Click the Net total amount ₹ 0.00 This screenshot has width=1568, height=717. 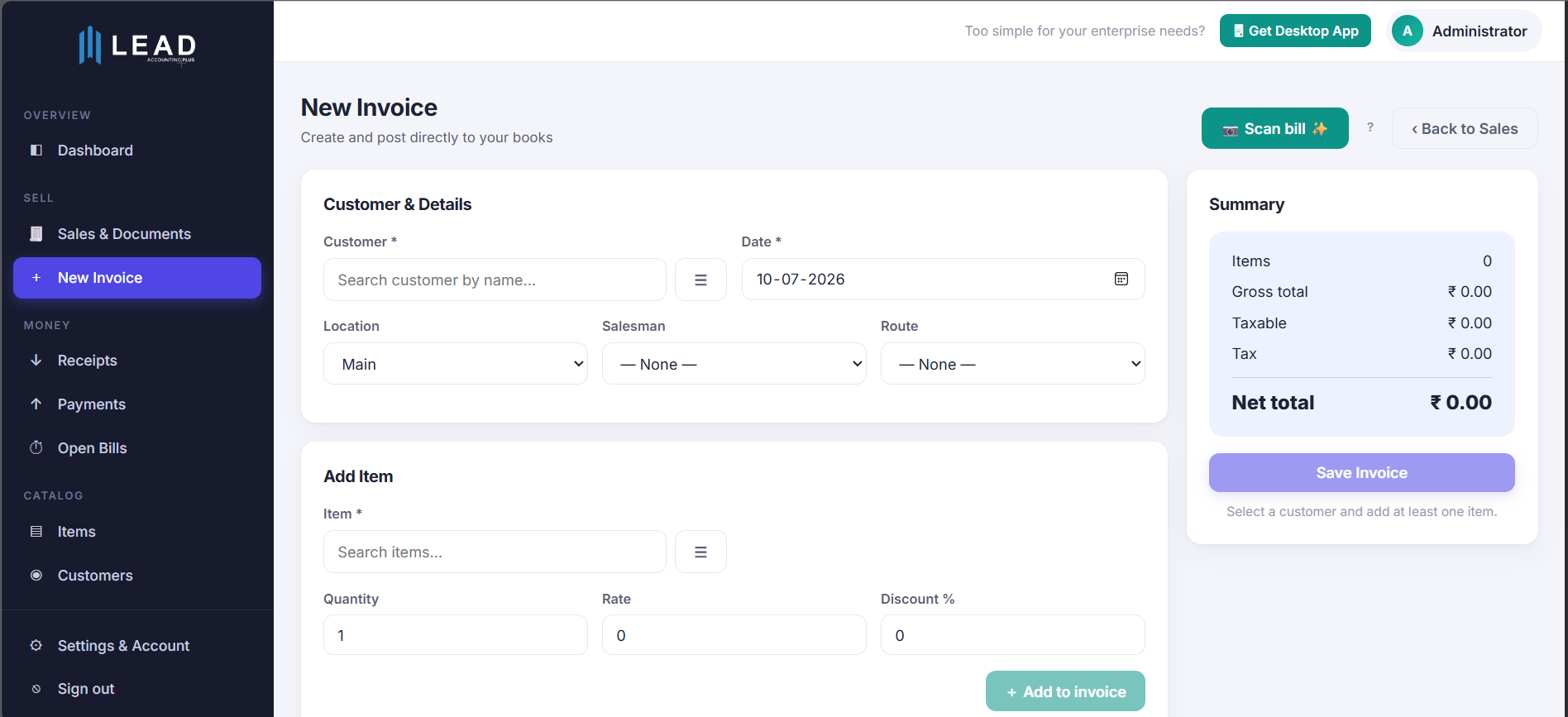[x=1461, y=403]
